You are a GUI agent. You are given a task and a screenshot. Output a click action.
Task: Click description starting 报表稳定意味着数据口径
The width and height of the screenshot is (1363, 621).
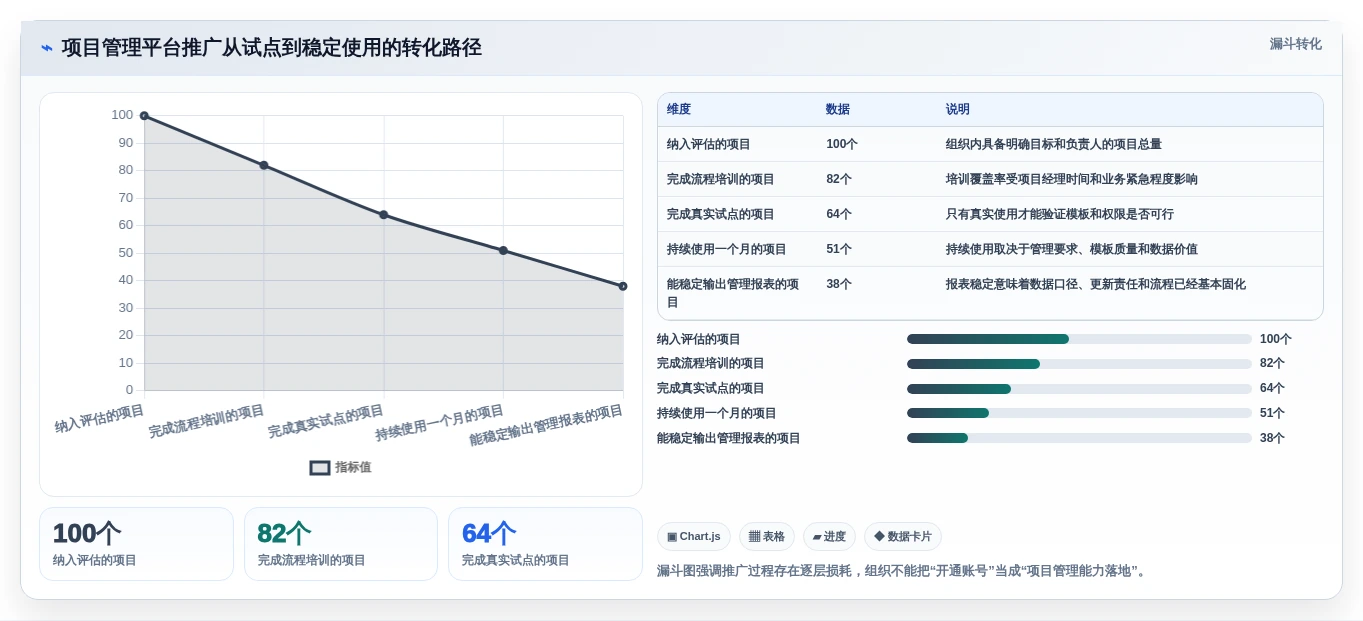[1096, 284]
